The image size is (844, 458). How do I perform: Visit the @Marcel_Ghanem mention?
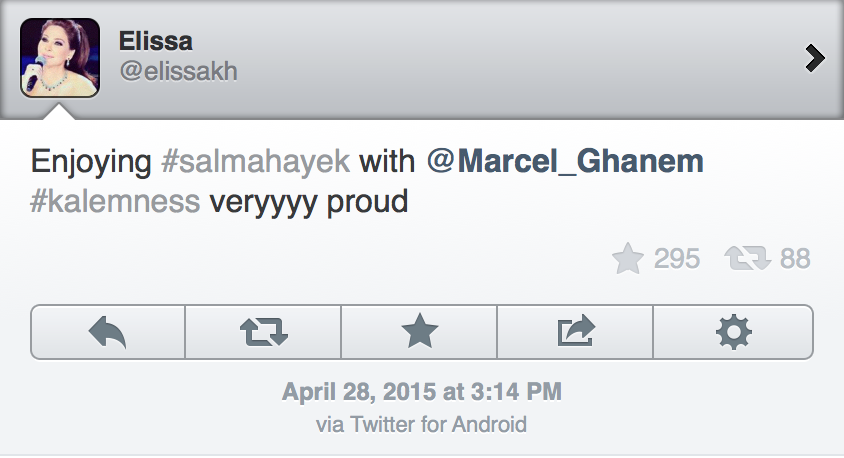pos(565,161)
